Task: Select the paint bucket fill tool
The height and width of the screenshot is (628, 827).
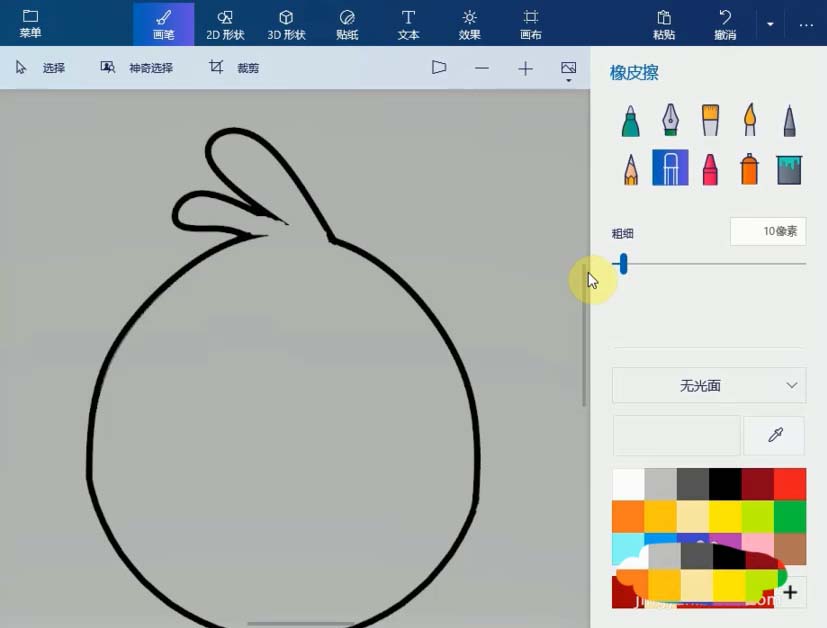Action: 789,169
